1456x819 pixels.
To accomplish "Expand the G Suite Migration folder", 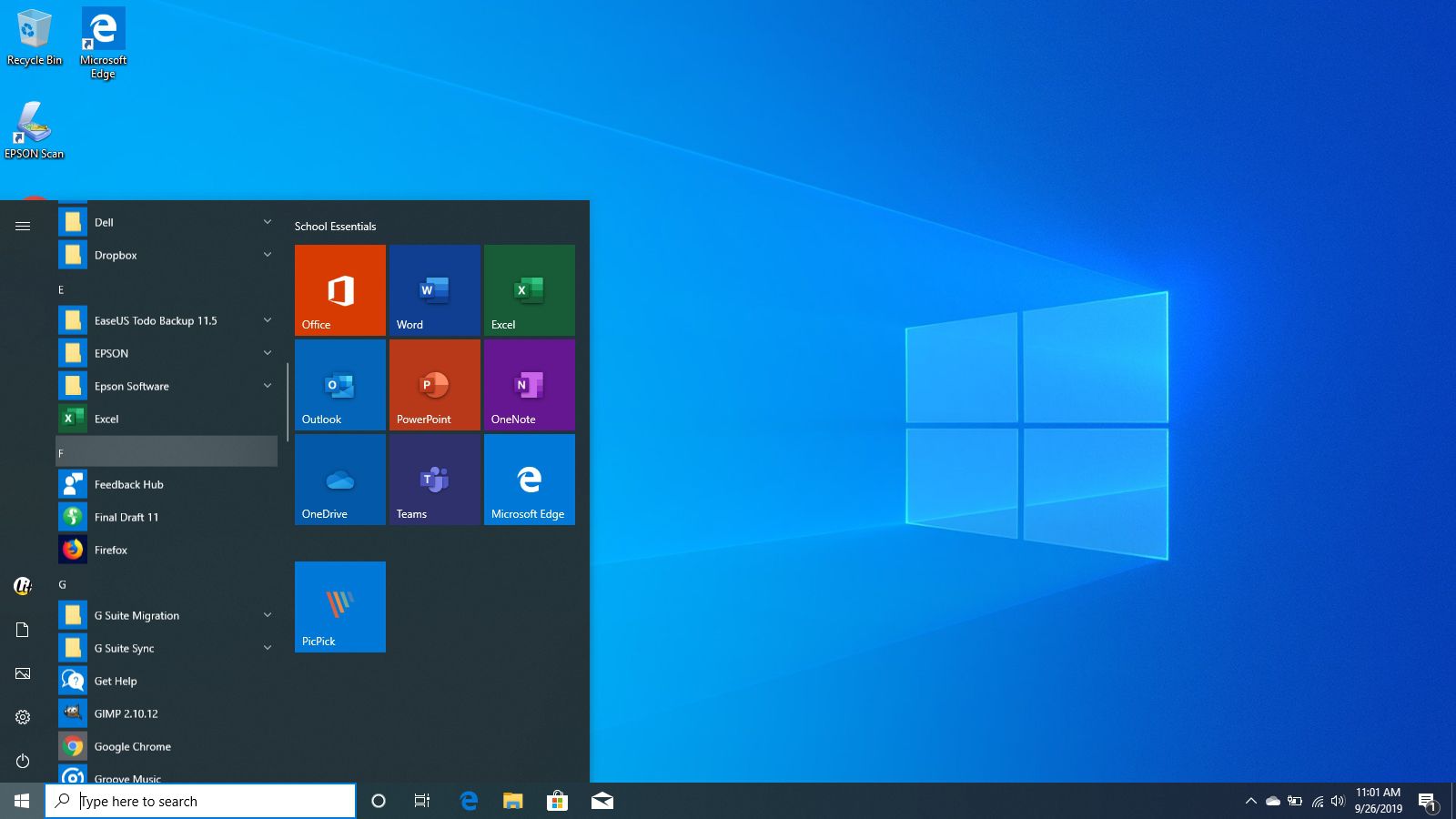I will (x=167, y=615).
